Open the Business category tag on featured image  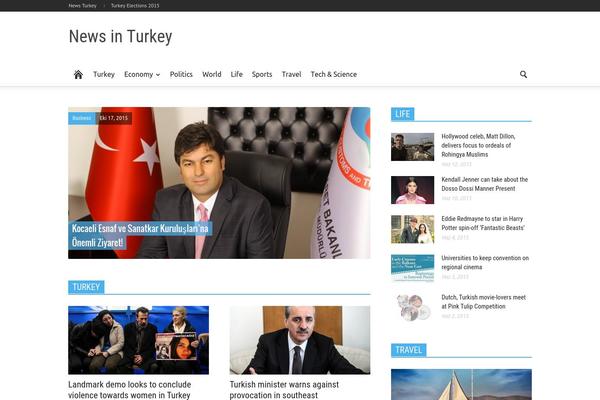(82, 118)
